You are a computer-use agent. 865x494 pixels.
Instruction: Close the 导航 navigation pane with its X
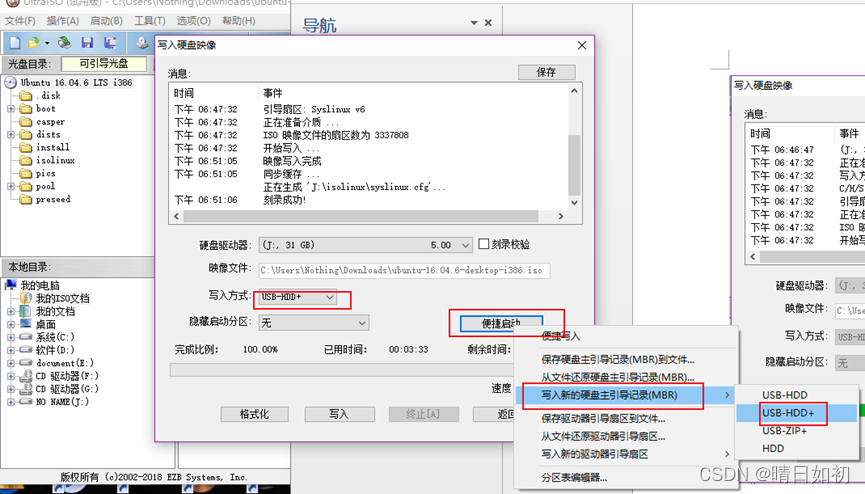pyautogui.click(x=488, y=23)
